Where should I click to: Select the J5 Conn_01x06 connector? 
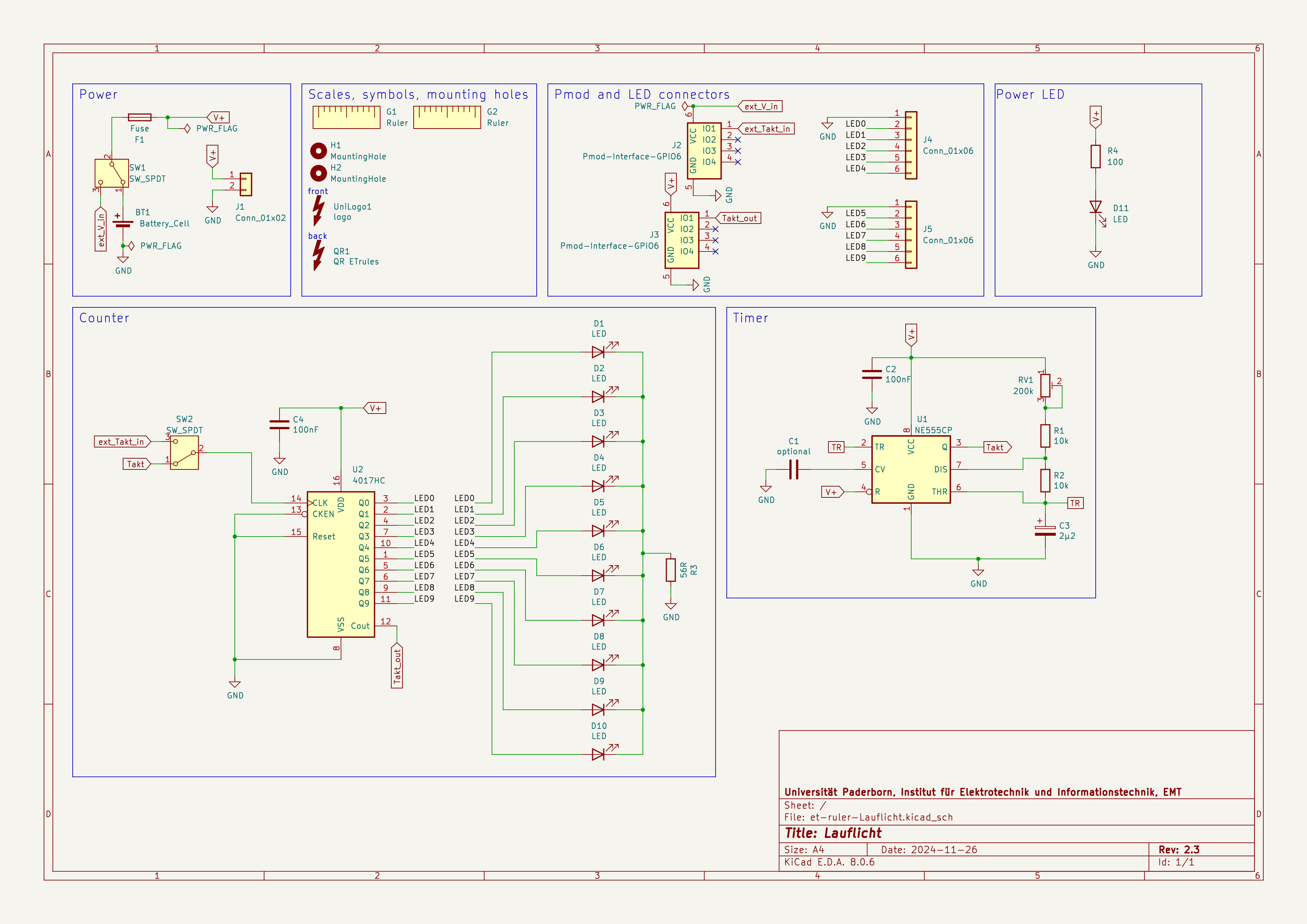(911, 234)
